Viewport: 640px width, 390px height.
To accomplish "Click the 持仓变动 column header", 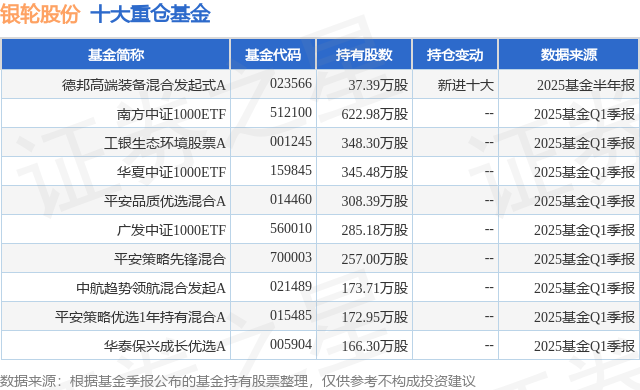I will coord(455,55).
